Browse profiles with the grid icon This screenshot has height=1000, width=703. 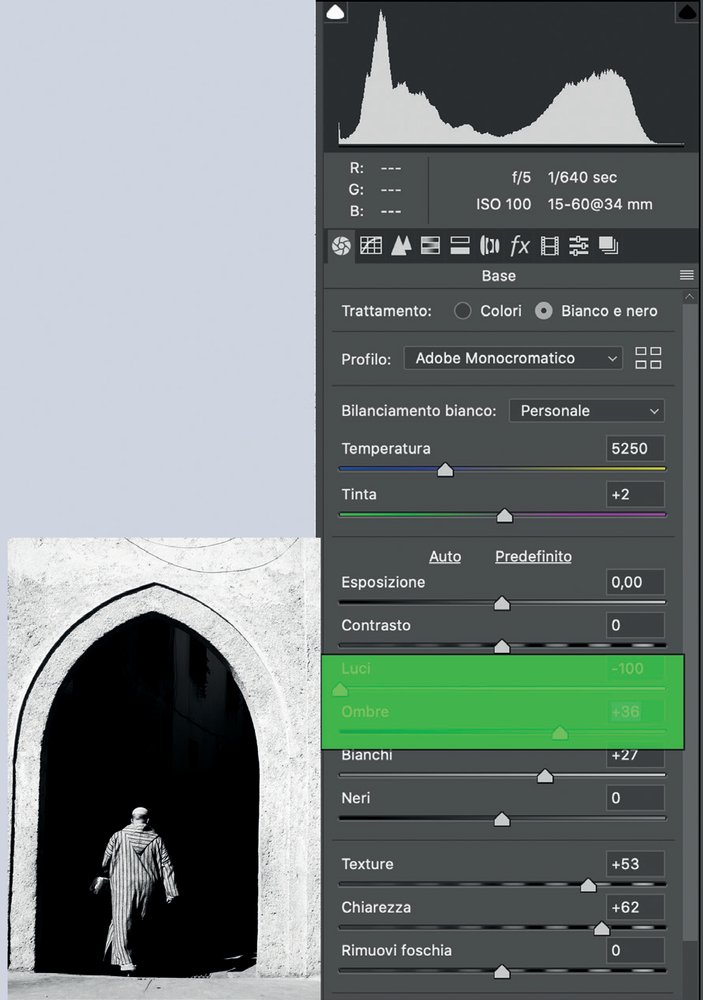(x=648, y=358)
